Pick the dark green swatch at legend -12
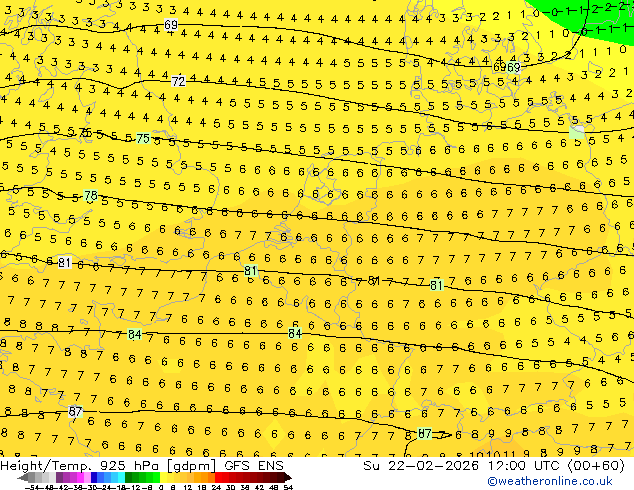This screenshot has height=490, width=634. [129, 478]
